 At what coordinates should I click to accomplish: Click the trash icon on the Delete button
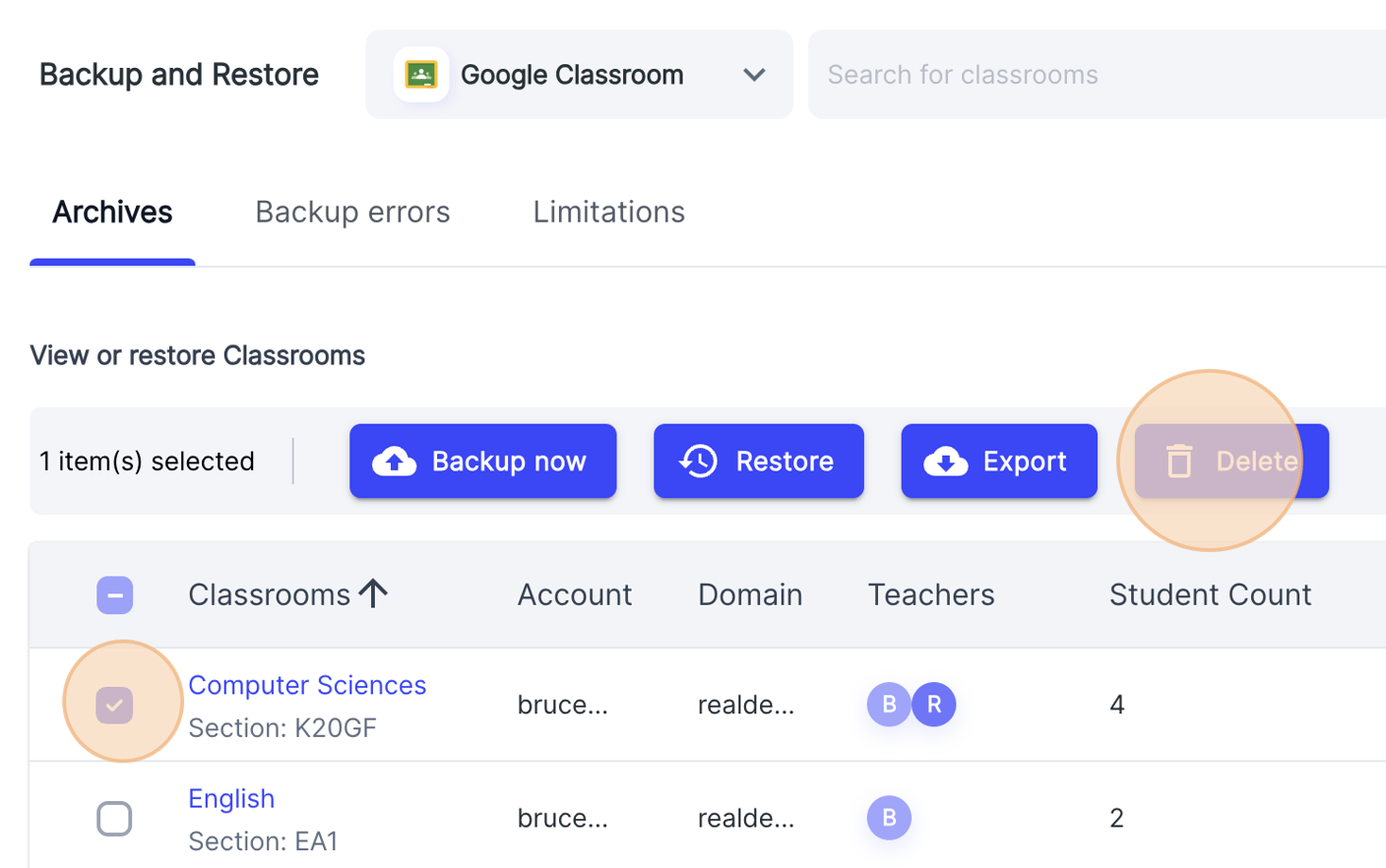[x=1177, y=461]
